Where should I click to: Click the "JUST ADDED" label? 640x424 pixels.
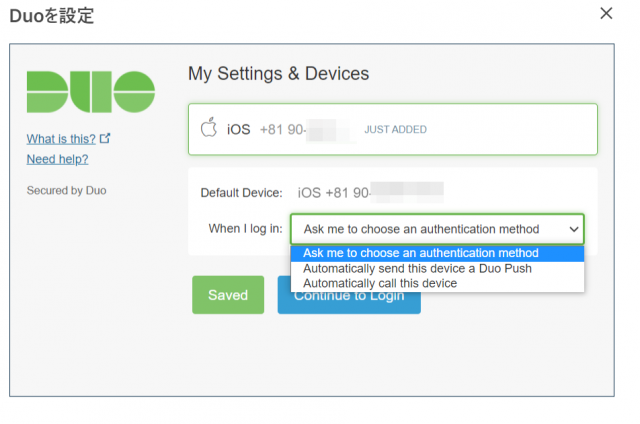[395, 130]
